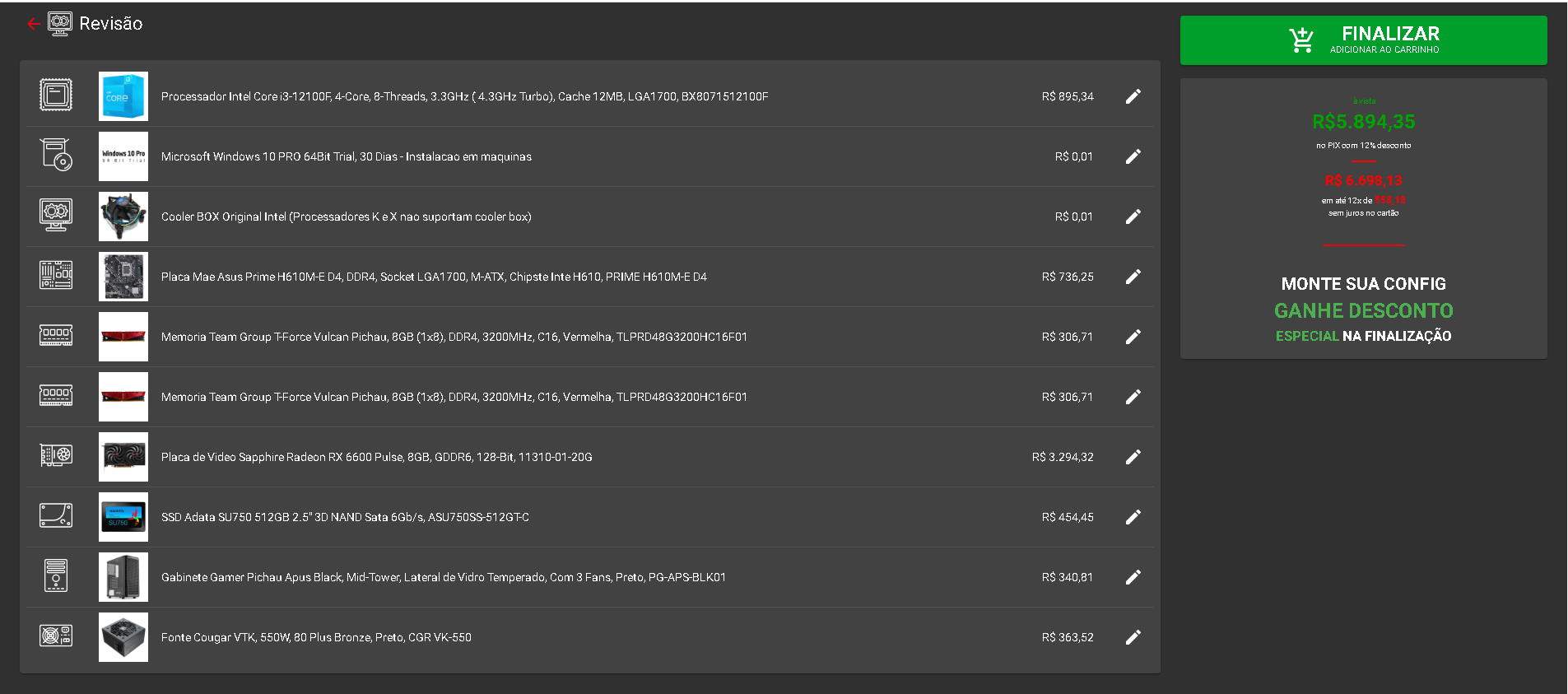Open Asus Prime H610M-E motherboard thumbnail
Viewport: 1568px width, 694px height.
click(123, 277)
